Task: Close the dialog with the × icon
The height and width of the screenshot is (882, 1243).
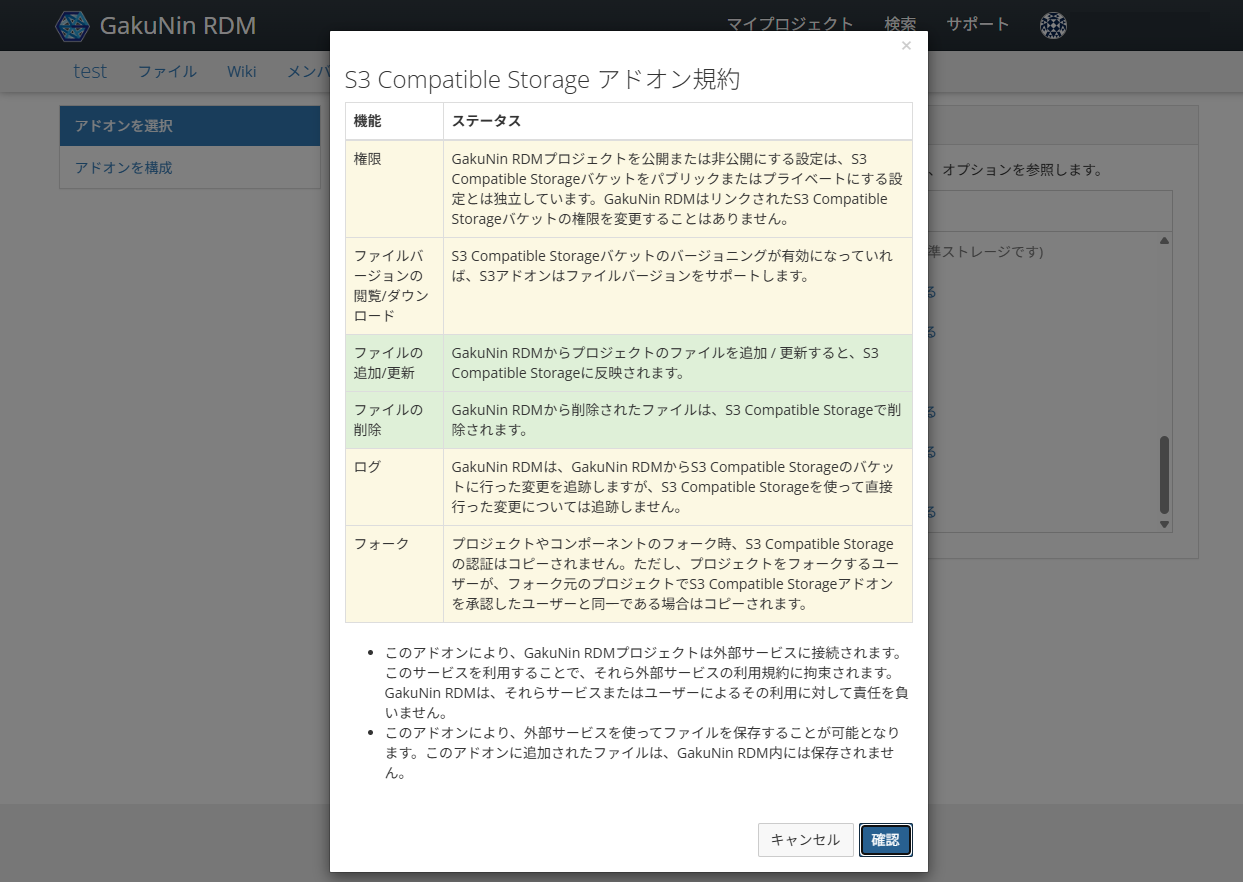Action: 906,46
